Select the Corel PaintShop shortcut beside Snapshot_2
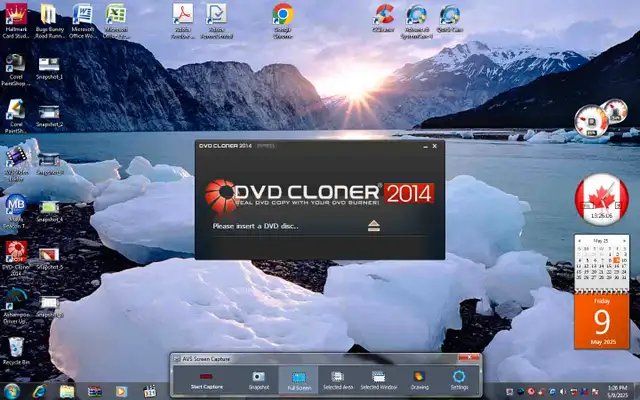Viewport: 640px width, 400px height. (x=16, y=117)
